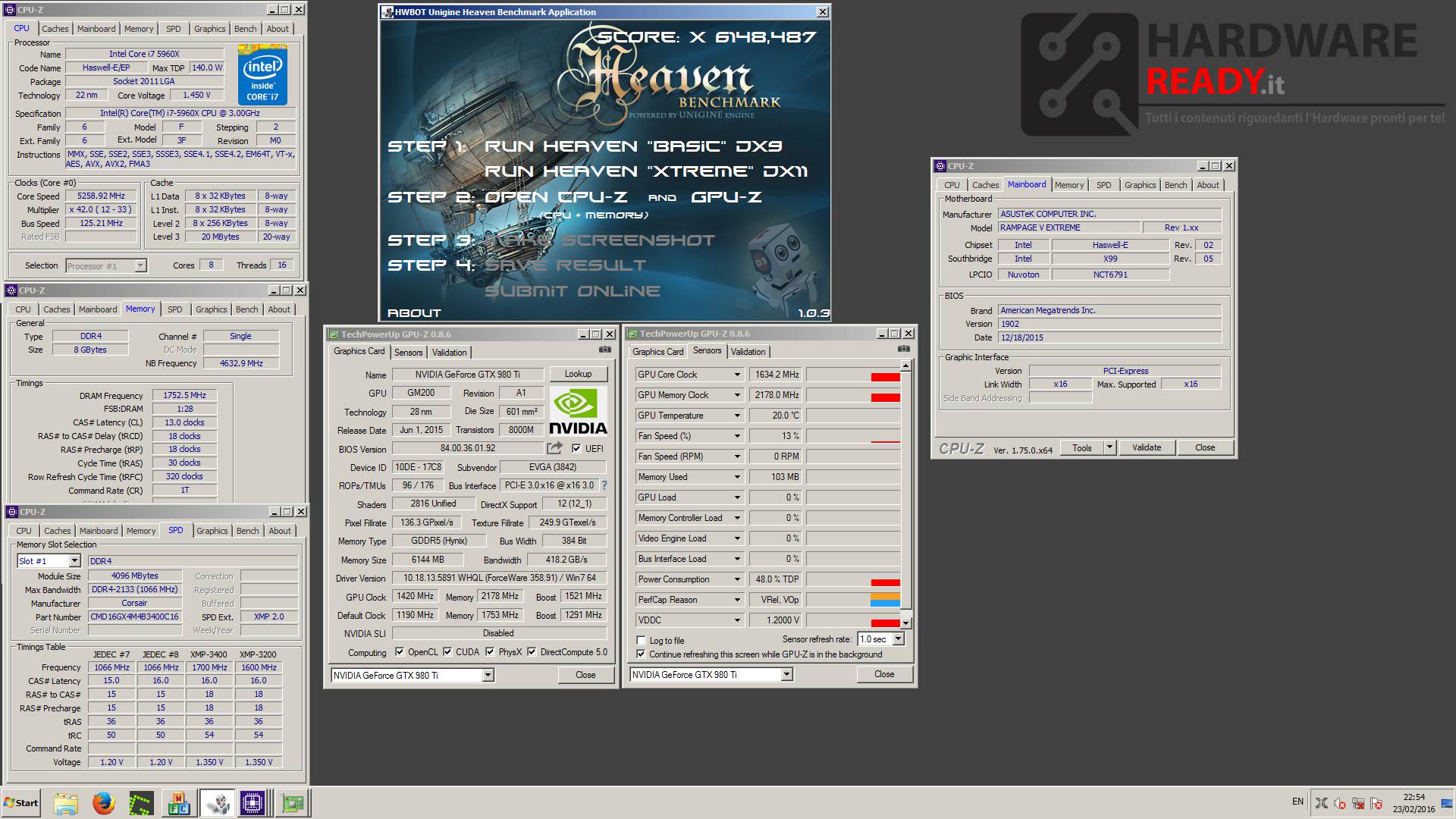Open the GPU Memory Clock sensor dropdown
The height and width of the screenshot is (819, 1456).
click(x=736, y=395)
